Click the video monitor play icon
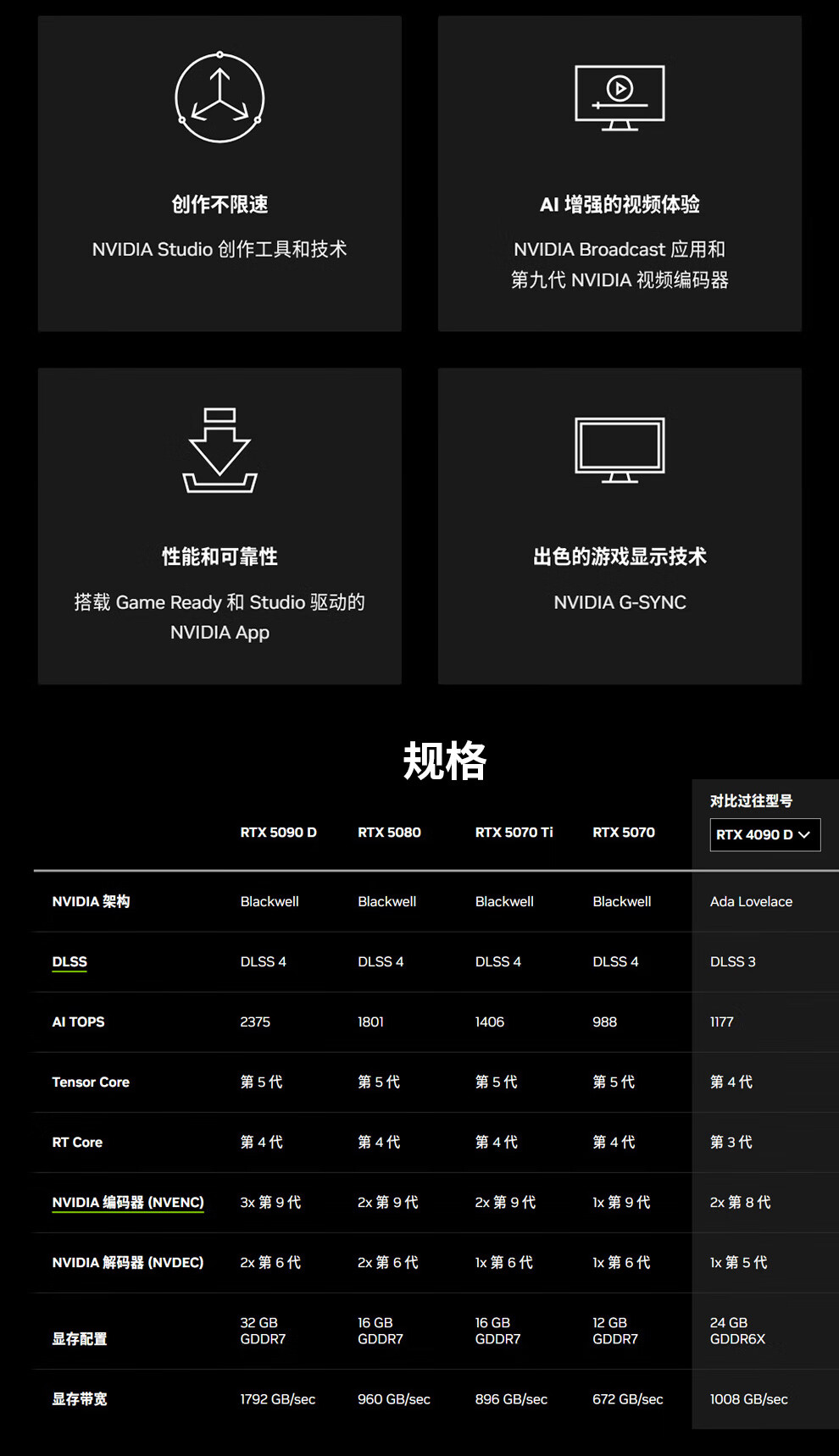 [x=620, y=97]
